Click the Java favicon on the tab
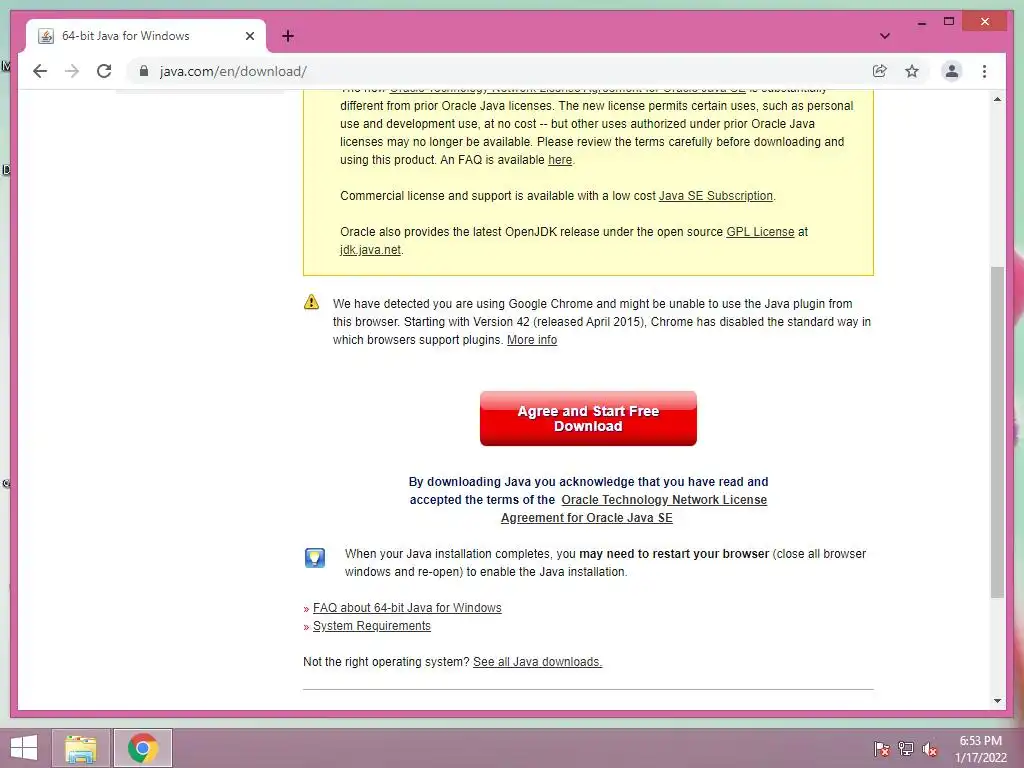Screen dimensions: 1024x768 click(46, 36)
